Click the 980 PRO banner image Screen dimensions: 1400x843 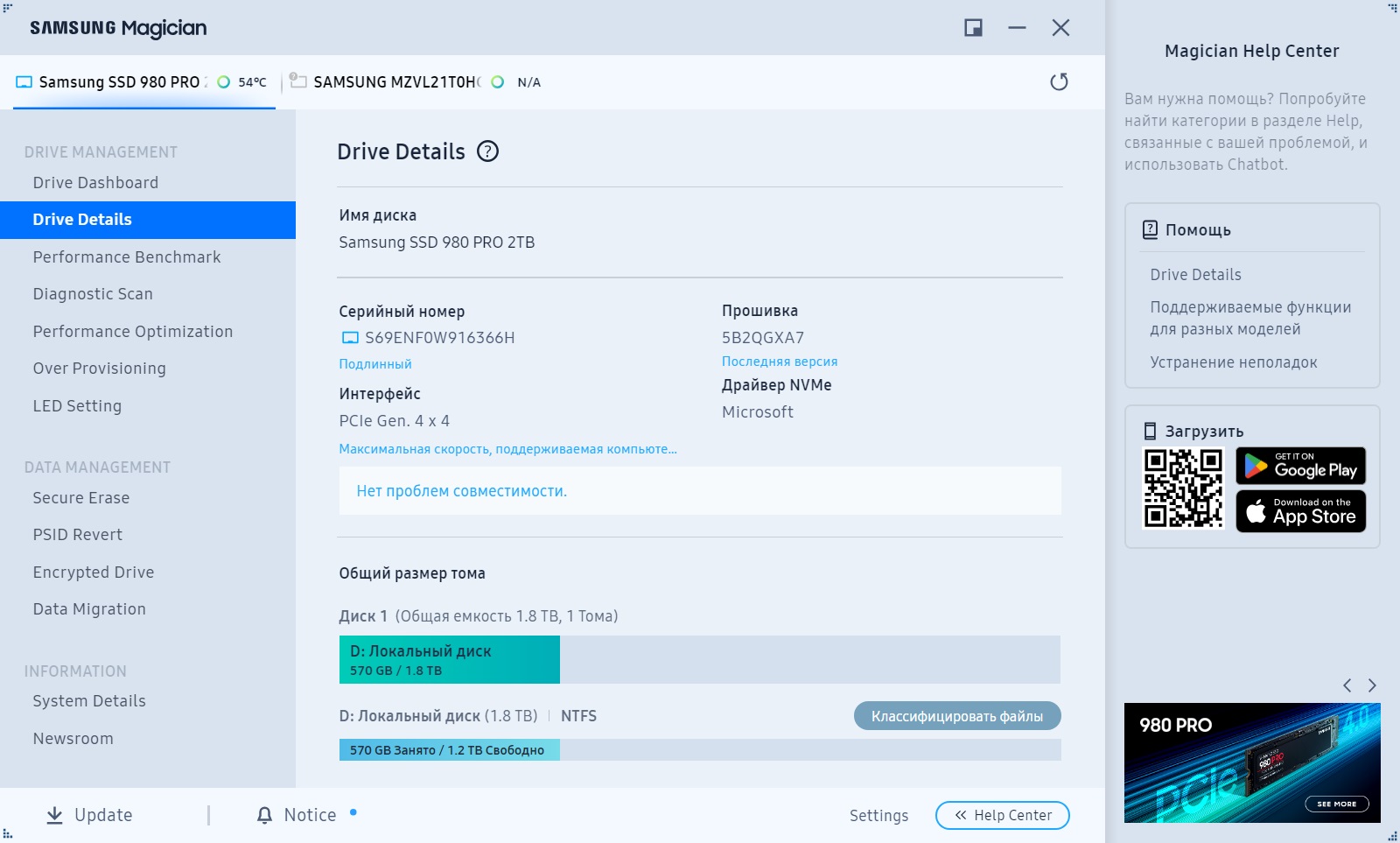pyautogui.click(x=1252, y=762)
